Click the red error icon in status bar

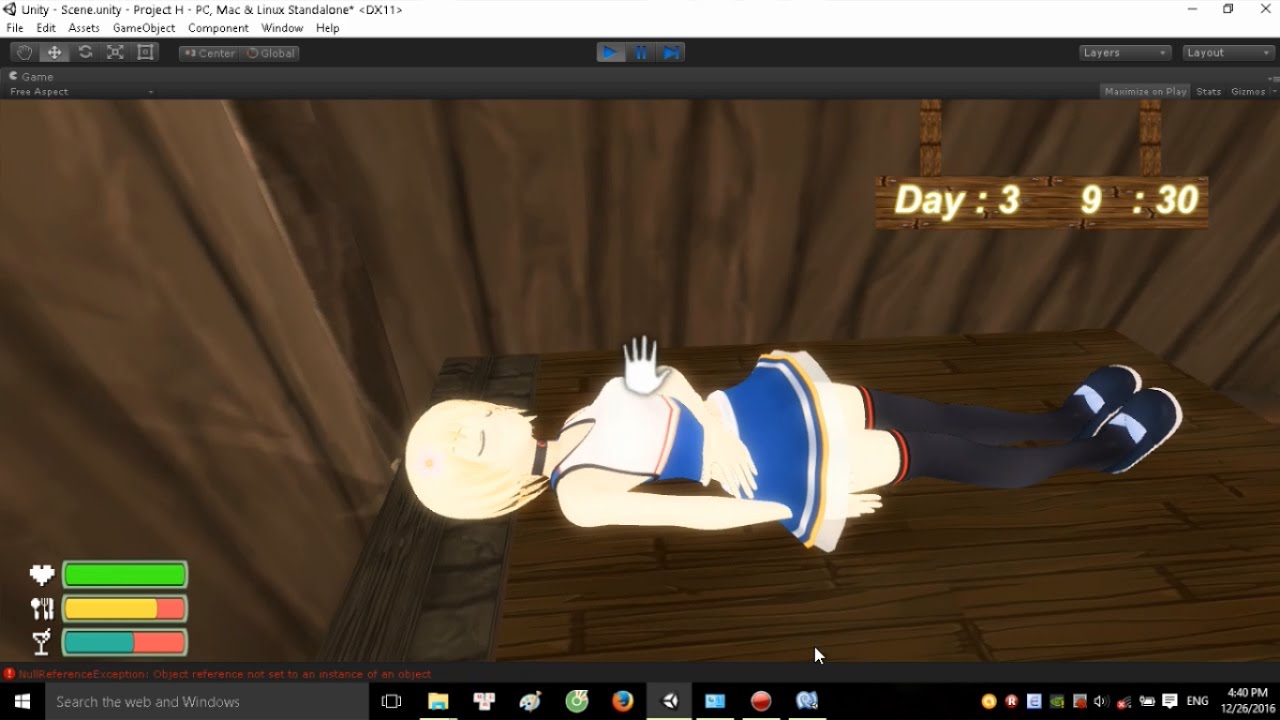tap(9, 674)
